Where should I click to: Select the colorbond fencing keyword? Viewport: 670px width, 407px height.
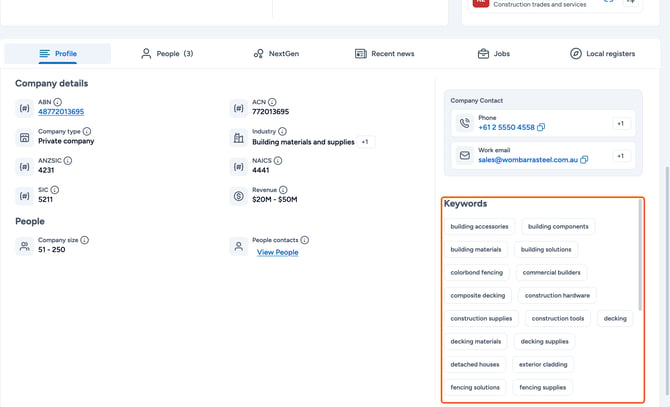click(477, 272)
